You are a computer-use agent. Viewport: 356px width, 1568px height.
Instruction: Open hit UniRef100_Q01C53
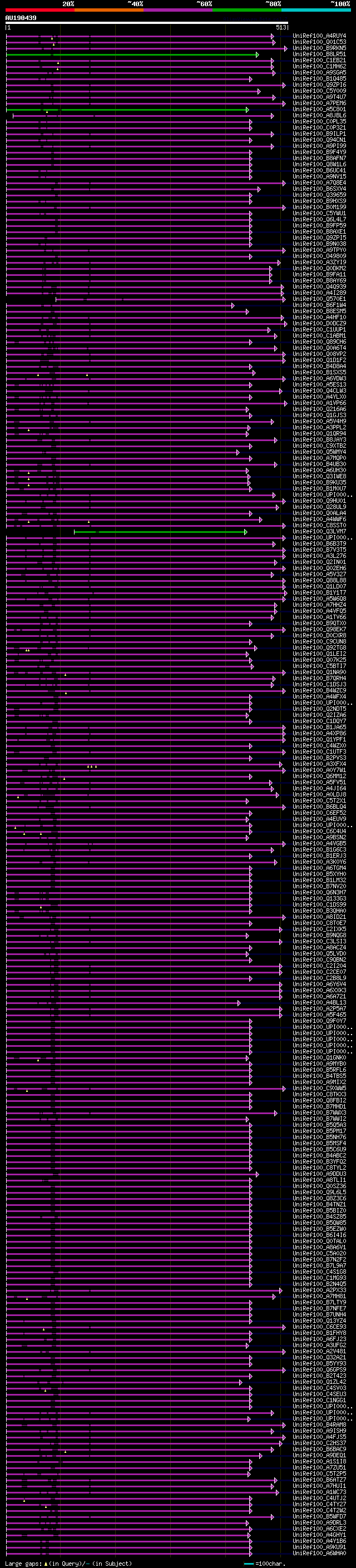319,43
